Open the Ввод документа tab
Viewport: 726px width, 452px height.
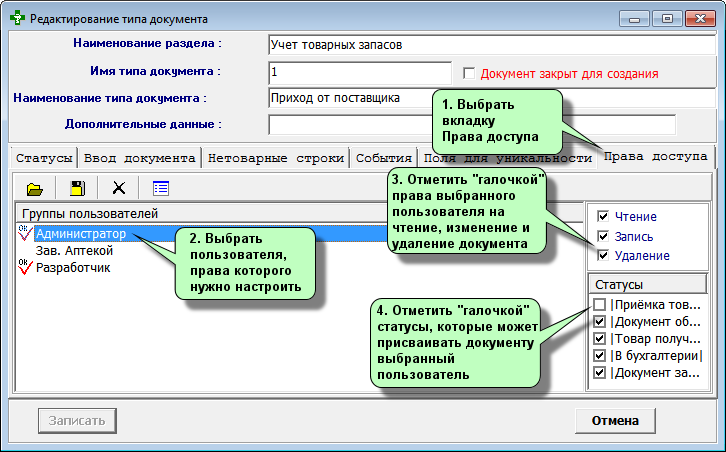139,158
